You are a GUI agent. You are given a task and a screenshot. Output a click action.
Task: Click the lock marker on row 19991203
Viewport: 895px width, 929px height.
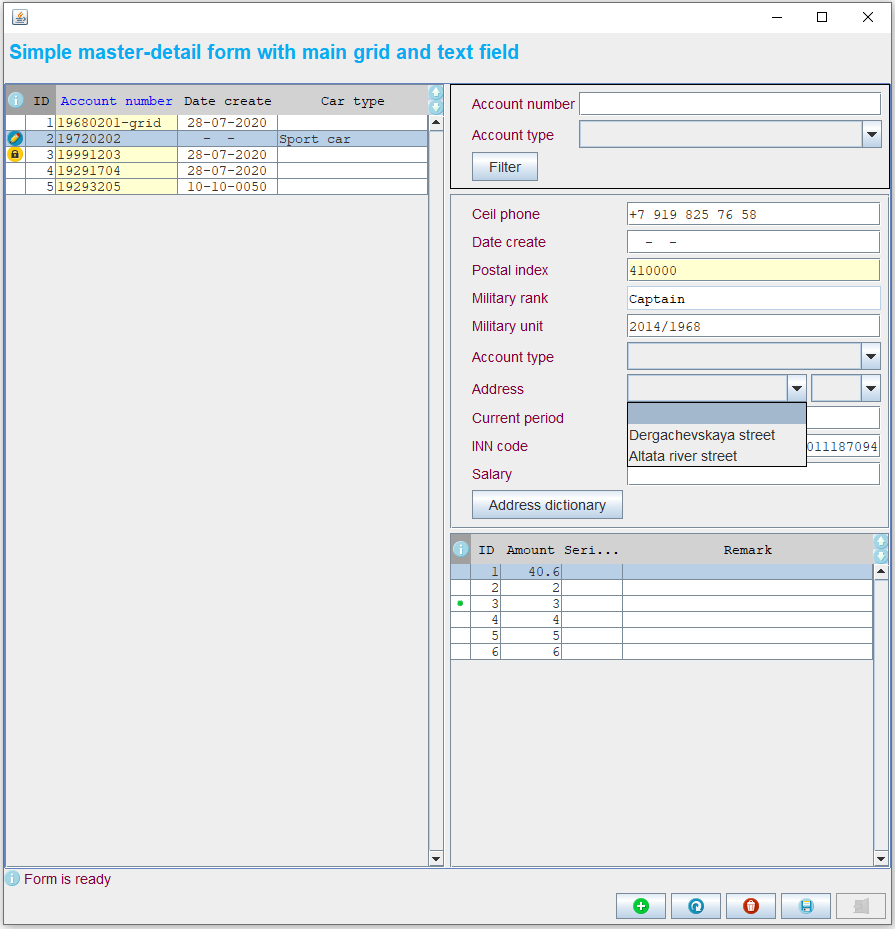[x=15, y=154]
